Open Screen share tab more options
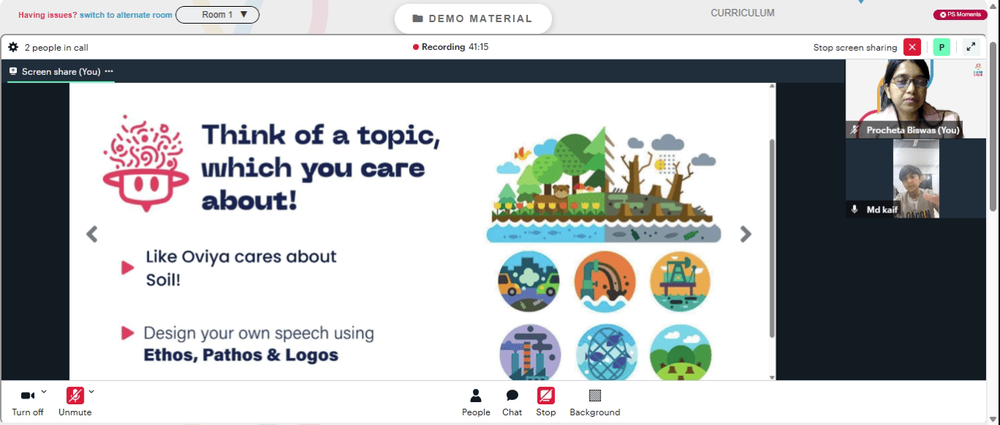The height and width of the screenshot is (425, 1000). point(109,71)
